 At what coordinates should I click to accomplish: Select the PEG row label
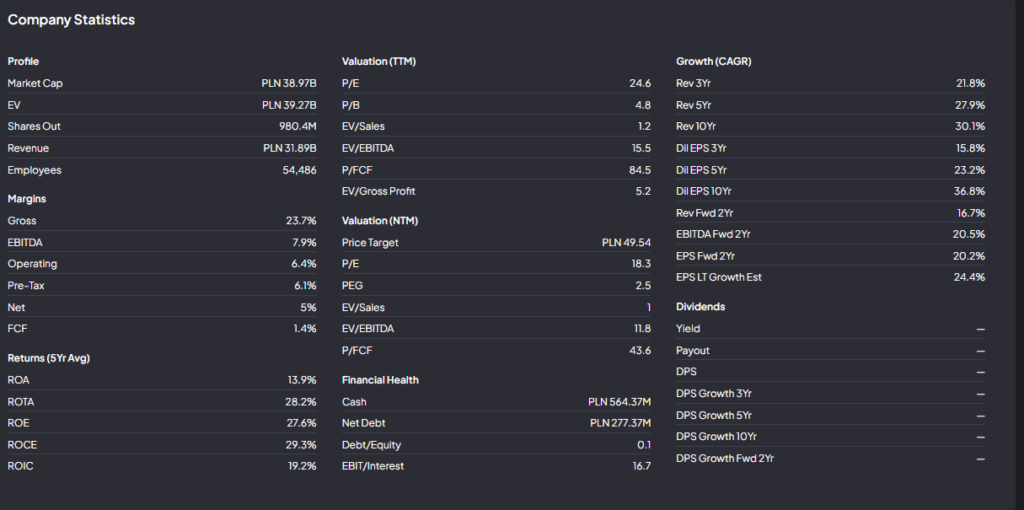[352, 286]
